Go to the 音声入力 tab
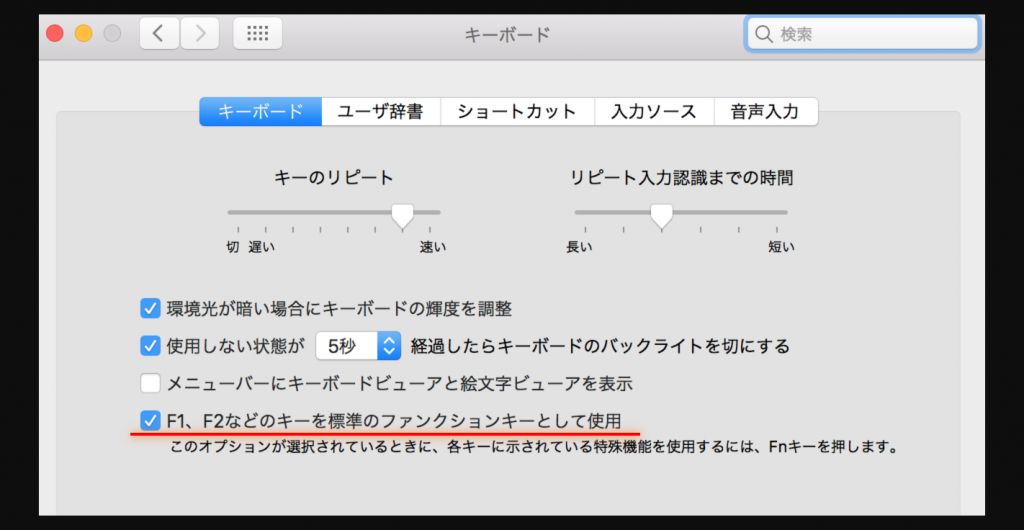This screenshot has height=530, width=1024. click(x=765, y=111)
